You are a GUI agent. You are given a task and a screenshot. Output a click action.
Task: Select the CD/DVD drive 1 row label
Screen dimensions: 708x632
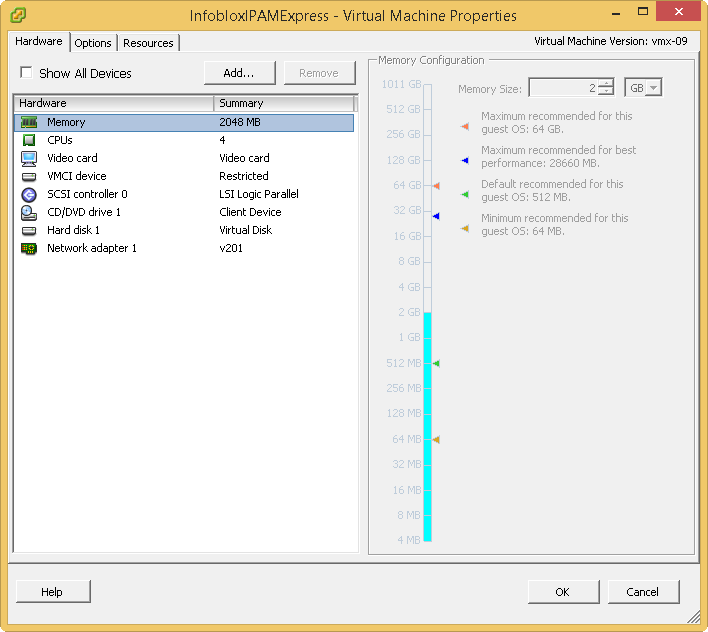pos(84,213)
